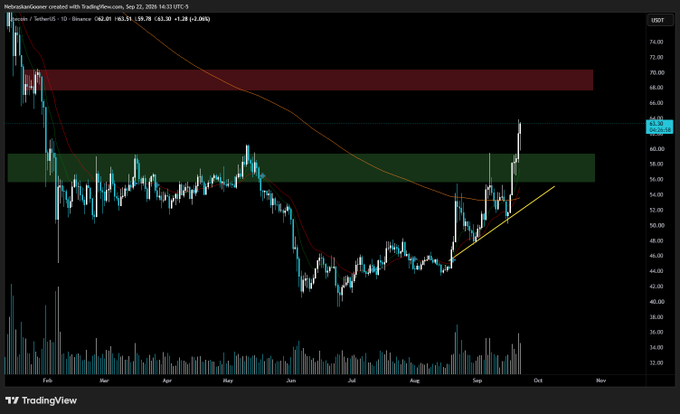
Task: Click the Apr label on time axis
Action: (x=167, y=381)
